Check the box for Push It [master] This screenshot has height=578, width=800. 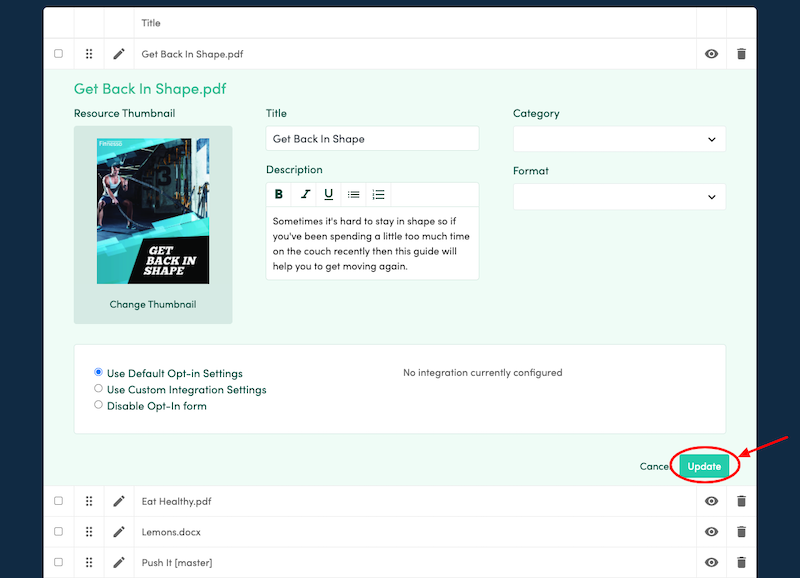[59, 562]
